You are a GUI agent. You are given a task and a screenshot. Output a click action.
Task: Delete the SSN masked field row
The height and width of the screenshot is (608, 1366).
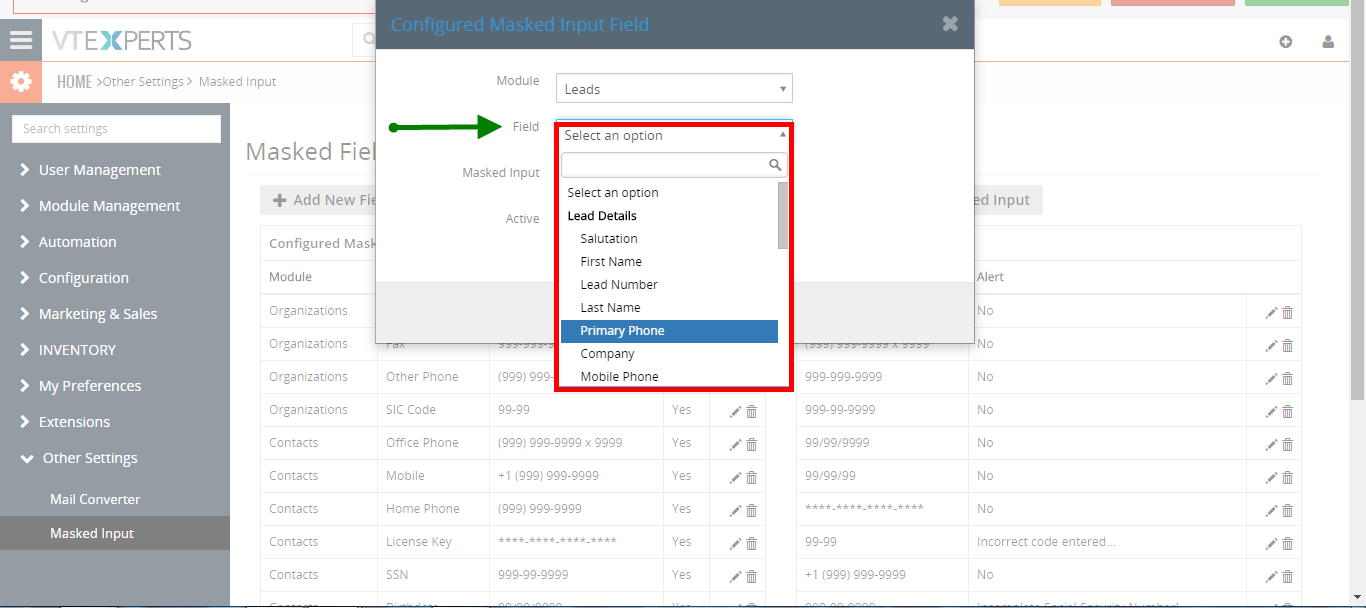tap(752, 576)
